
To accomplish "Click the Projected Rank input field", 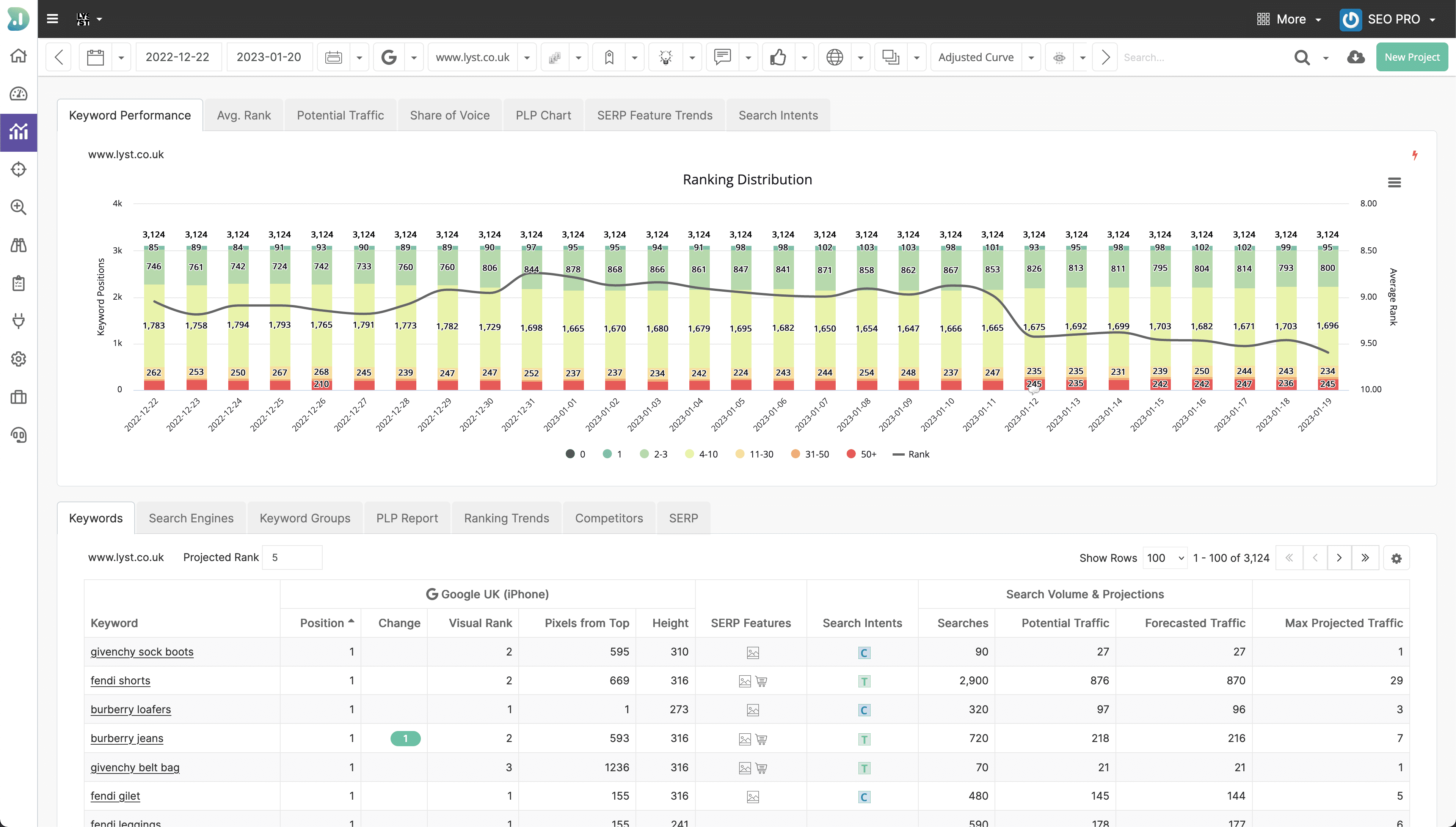I will click(292, 558).
